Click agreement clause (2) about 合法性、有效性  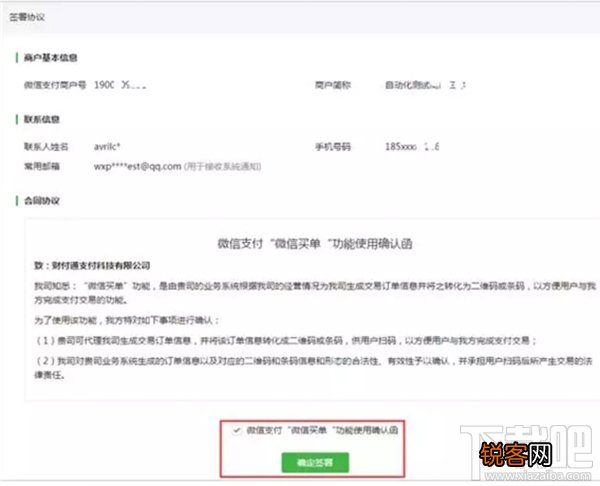[314, 368]
